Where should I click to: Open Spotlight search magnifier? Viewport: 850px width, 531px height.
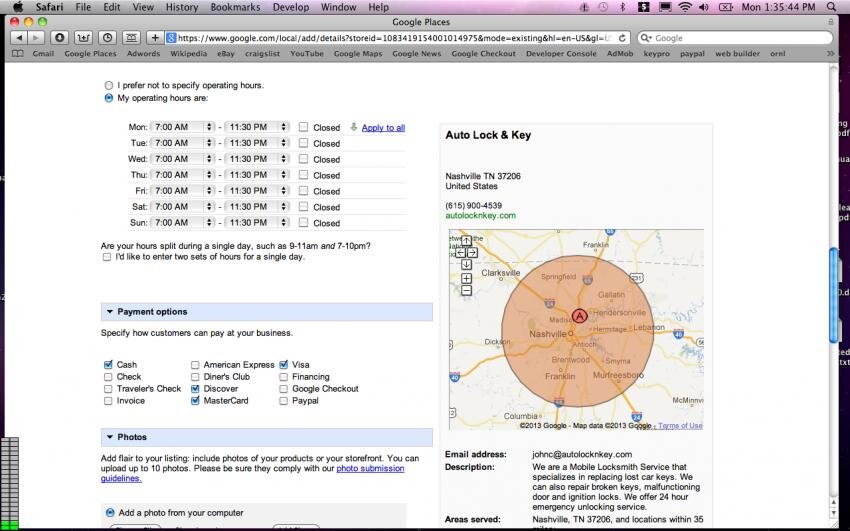coord(831,7)
